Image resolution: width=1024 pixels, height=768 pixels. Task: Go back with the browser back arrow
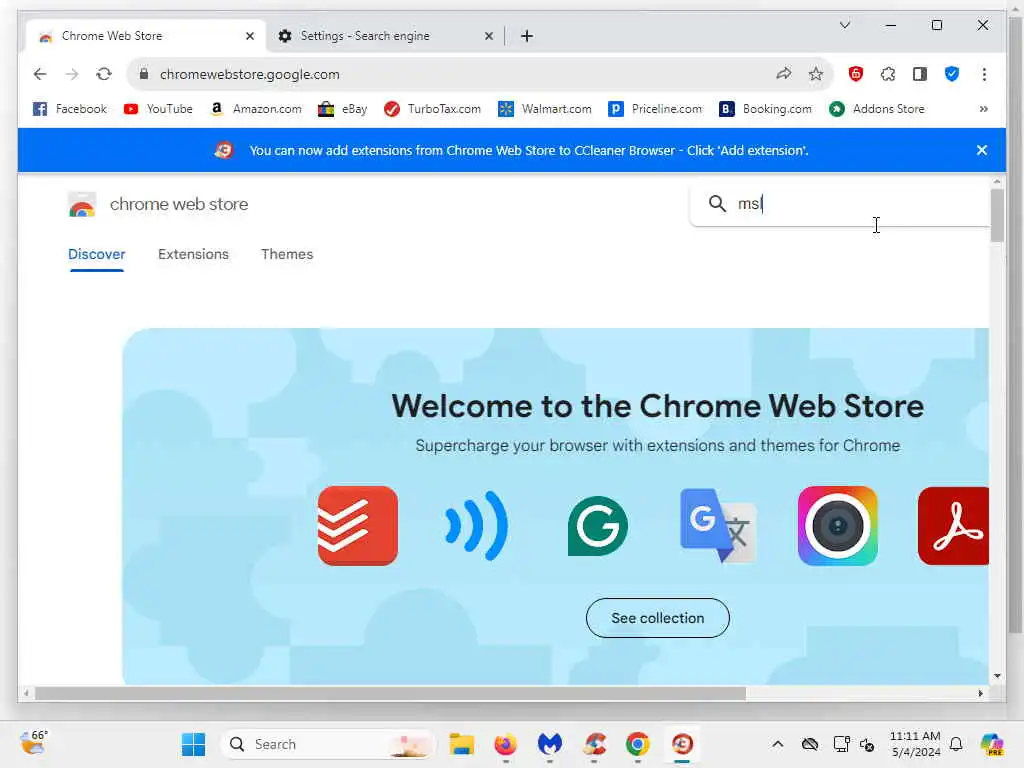pyautogui.click(x=40, y=74)
